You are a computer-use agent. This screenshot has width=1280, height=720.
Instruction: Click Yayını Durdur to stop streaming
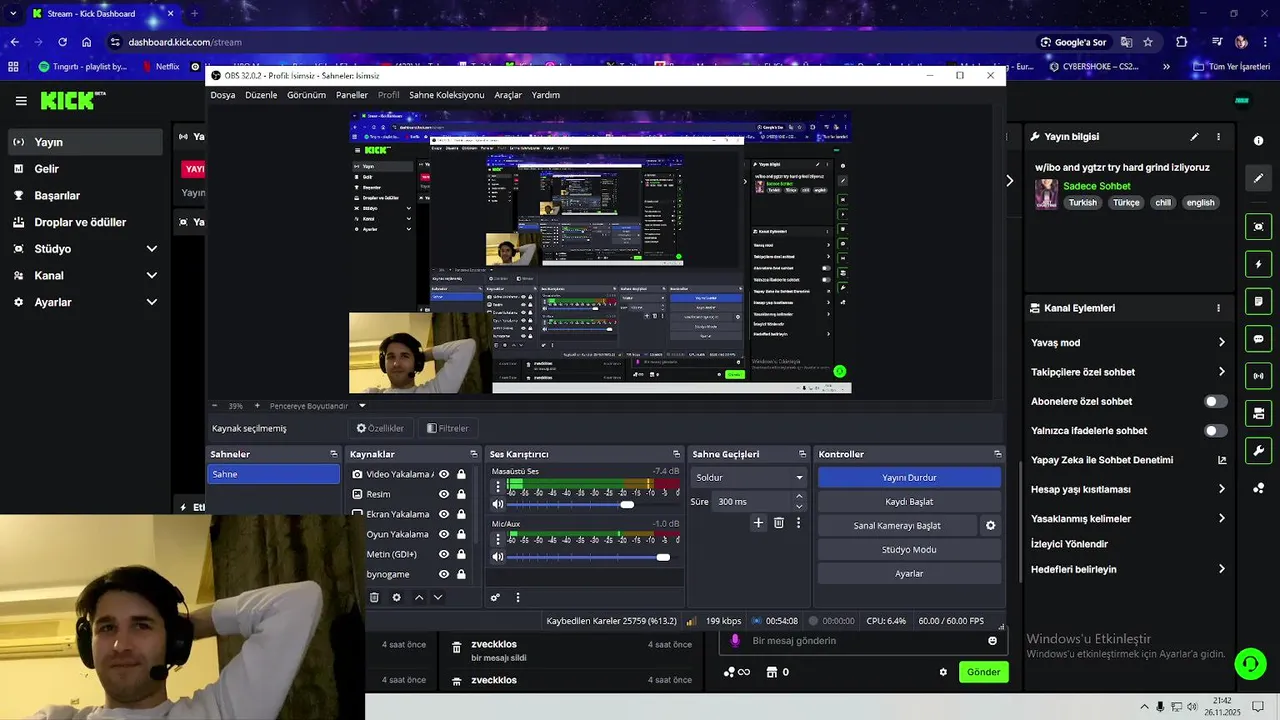tap(909, 478)
